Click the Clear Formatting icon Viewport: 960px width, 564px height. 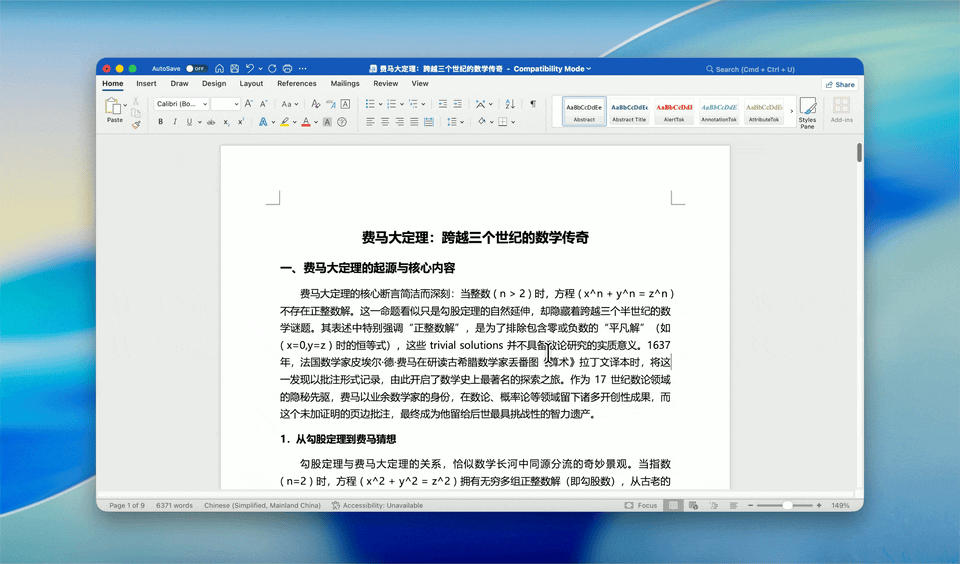click(315, 104)
